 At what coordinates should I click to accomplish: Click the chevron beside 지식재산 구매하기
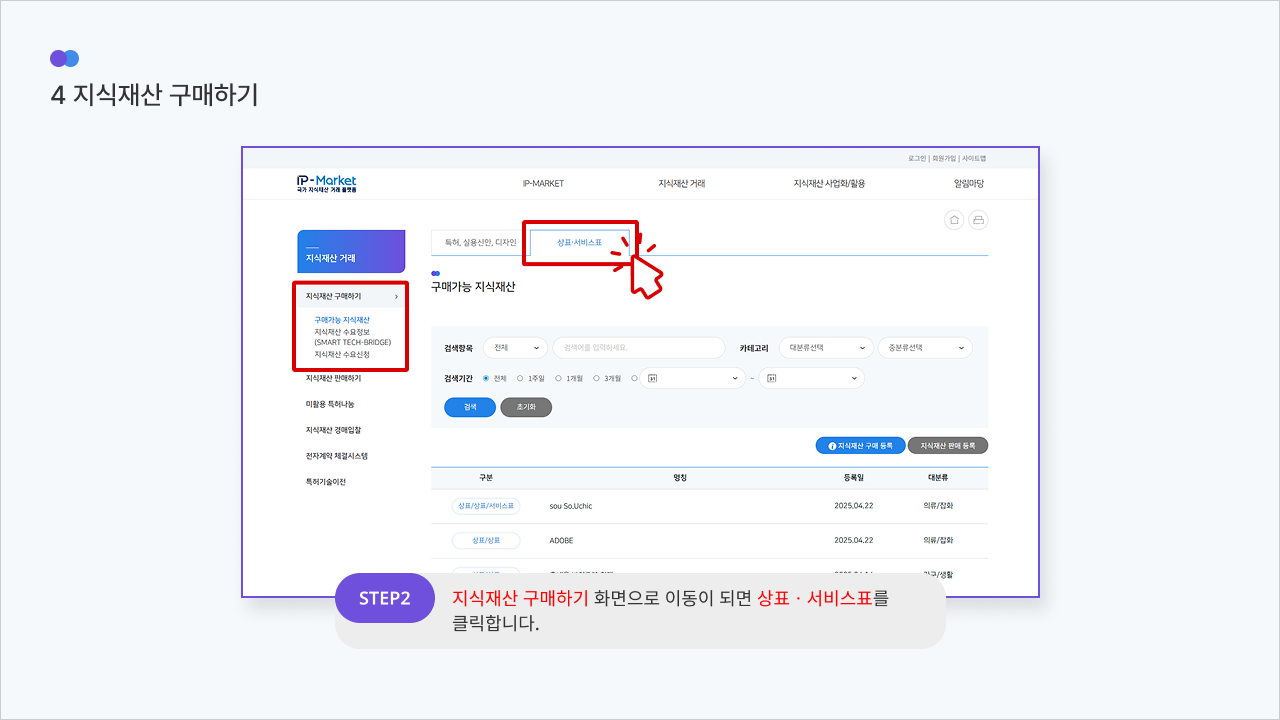(x=396, y=297)
